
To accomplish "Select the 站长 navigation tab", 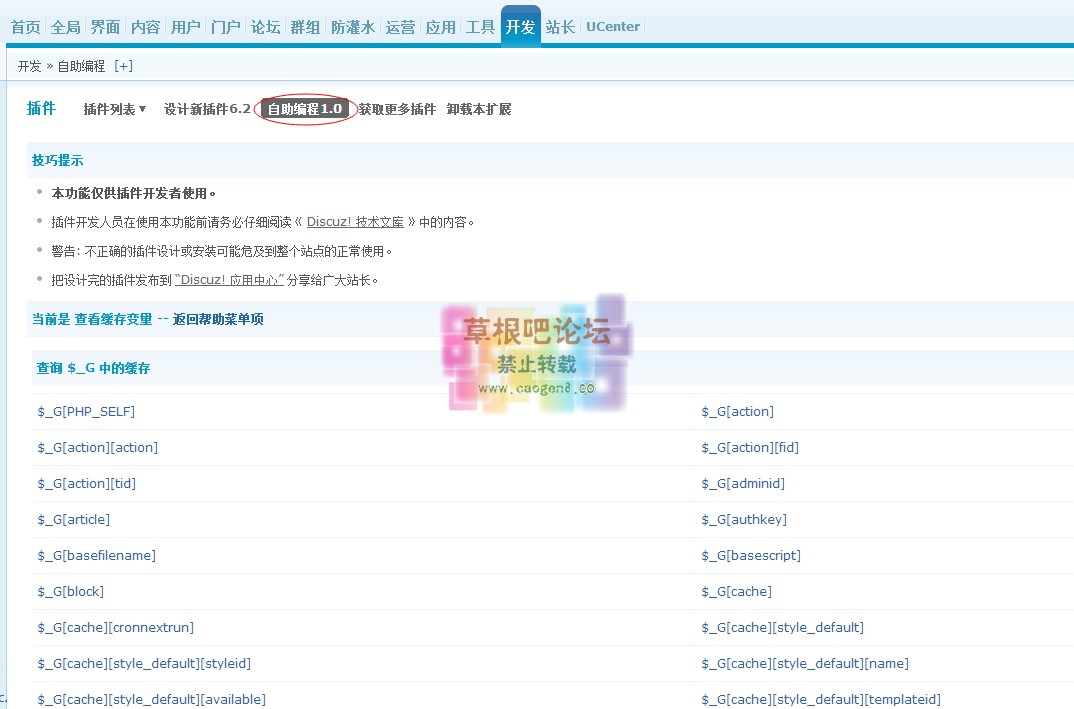I will pos(560,27).
